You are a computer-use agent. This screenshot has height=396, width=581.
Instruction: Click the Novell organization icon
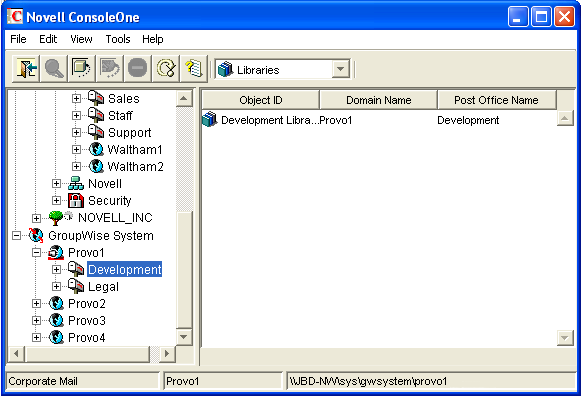76,183
